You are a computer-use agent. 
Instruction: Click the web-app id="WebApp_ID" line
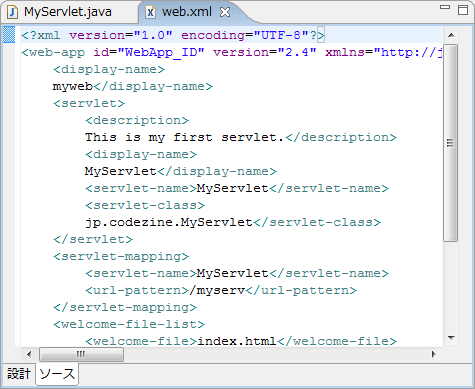(x=232, y=52)
